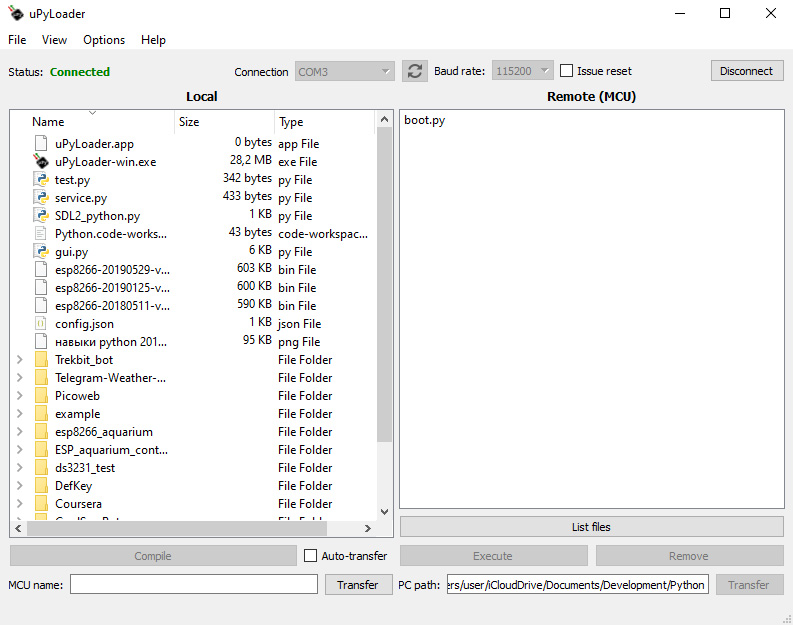Image resolution: width=793 pixels, height=625 pixels.
Task: Open the Baud rate 115200 dropdown
Action: 522,71
